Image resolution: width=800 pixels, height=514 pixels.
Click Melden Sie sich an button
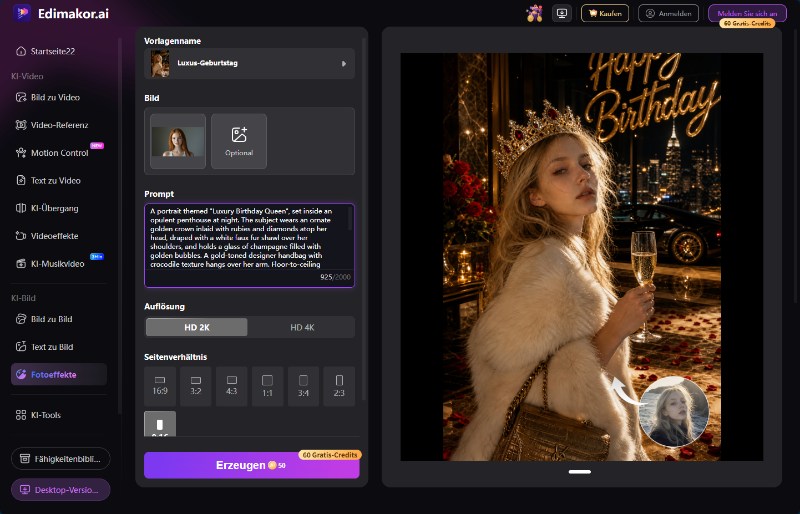(747, 13)
